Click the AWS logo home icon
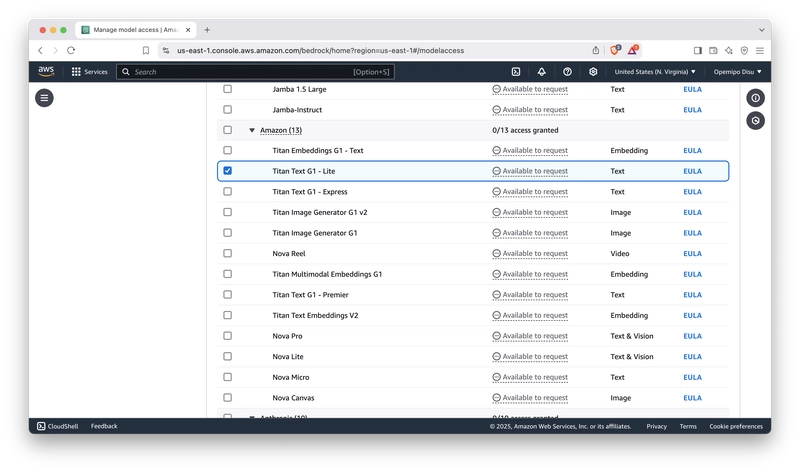The width and height of the screenshot is (800, 472). pos(46,72)
